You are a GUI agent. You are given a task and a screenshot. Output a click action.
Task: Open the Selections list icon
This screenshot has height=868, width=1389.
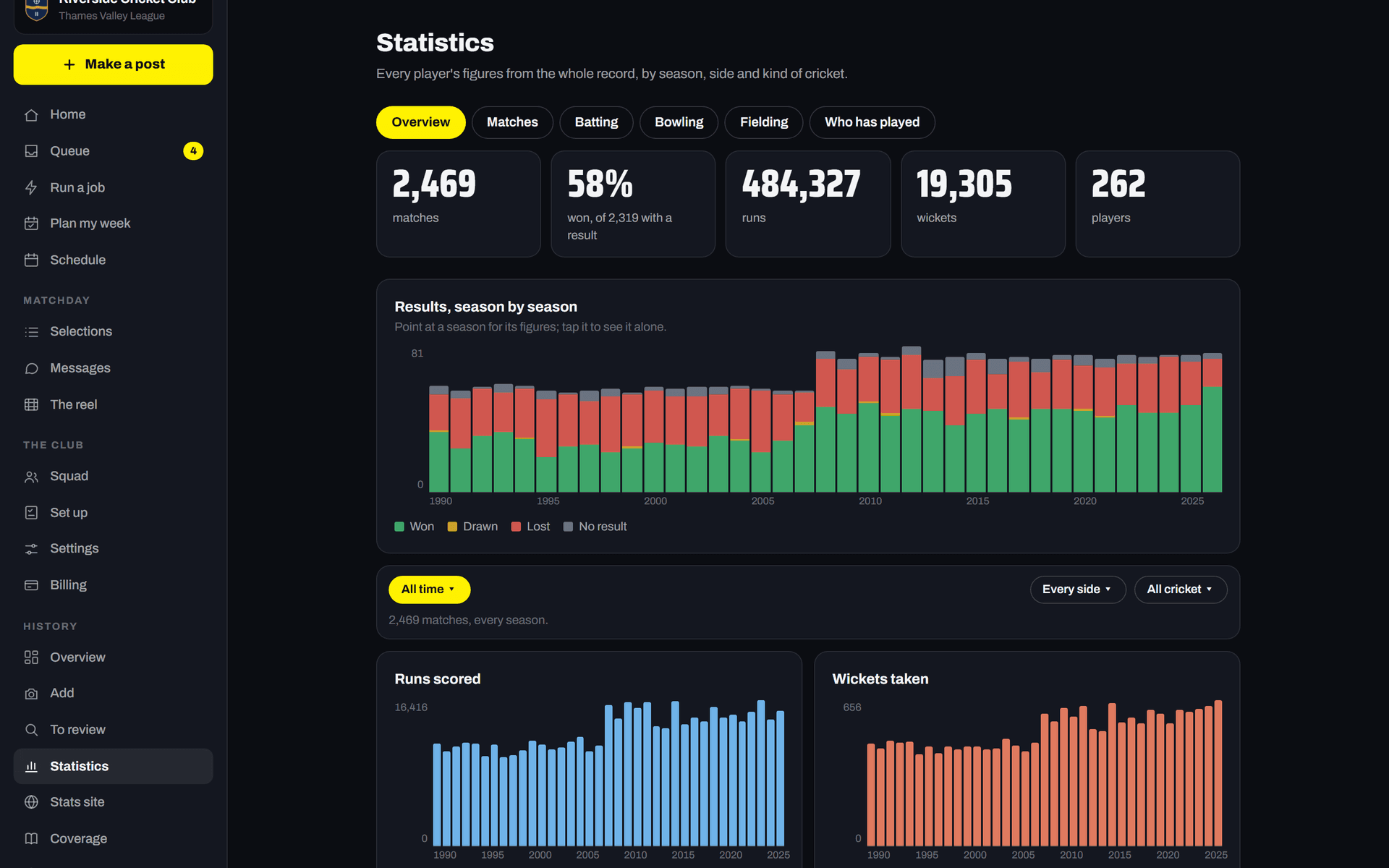31,332
